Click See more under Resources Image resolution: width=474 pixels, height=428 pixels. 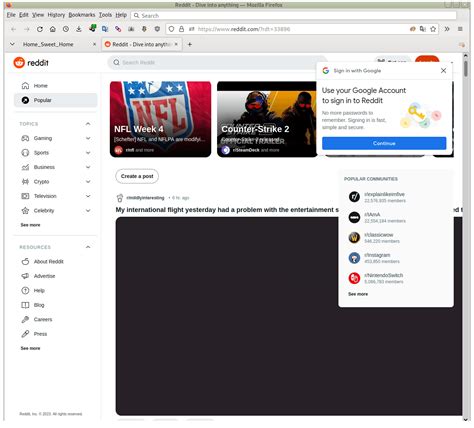coord(30,348)
